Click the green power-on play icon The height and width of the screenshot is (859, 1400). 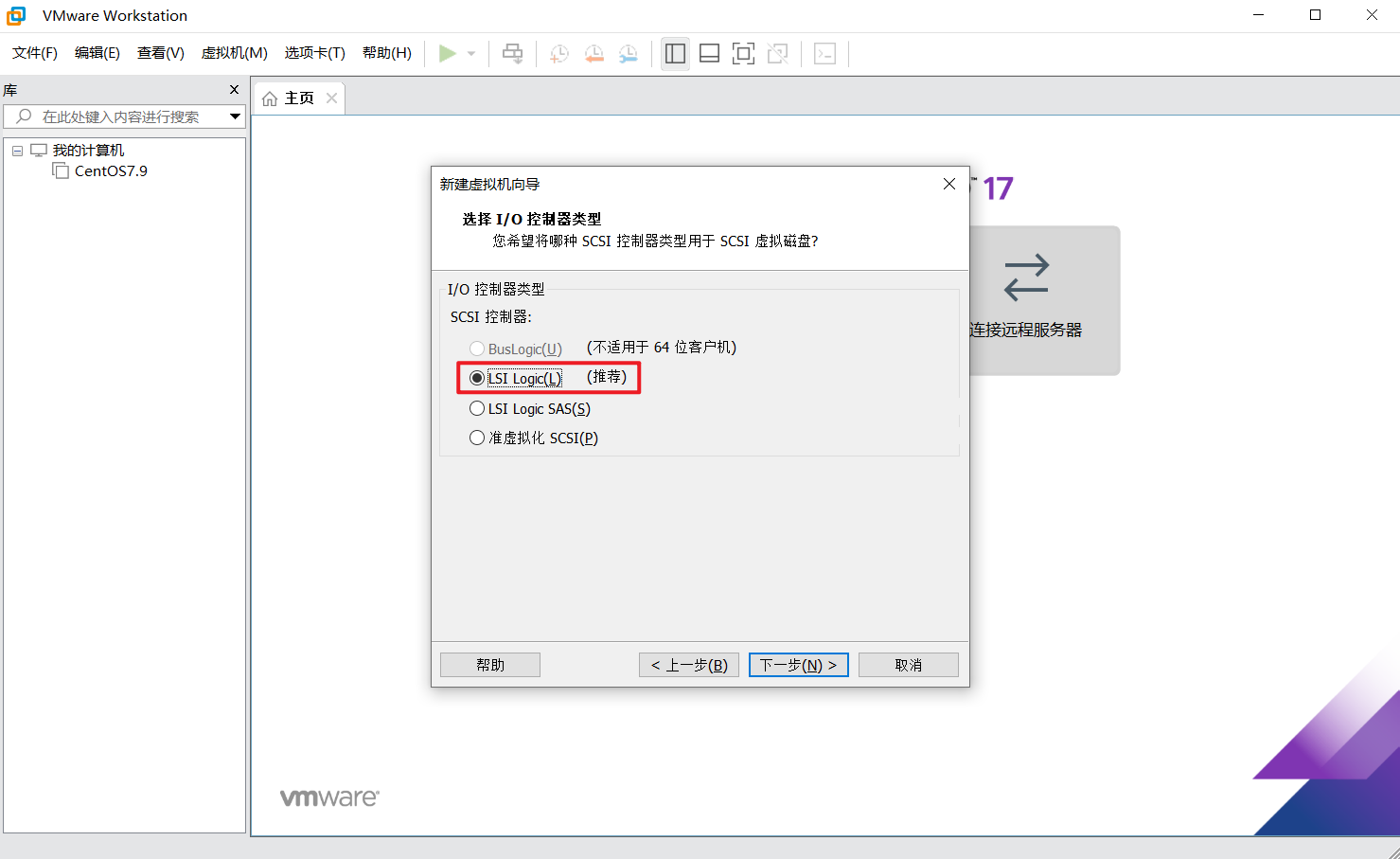point(448,54)
